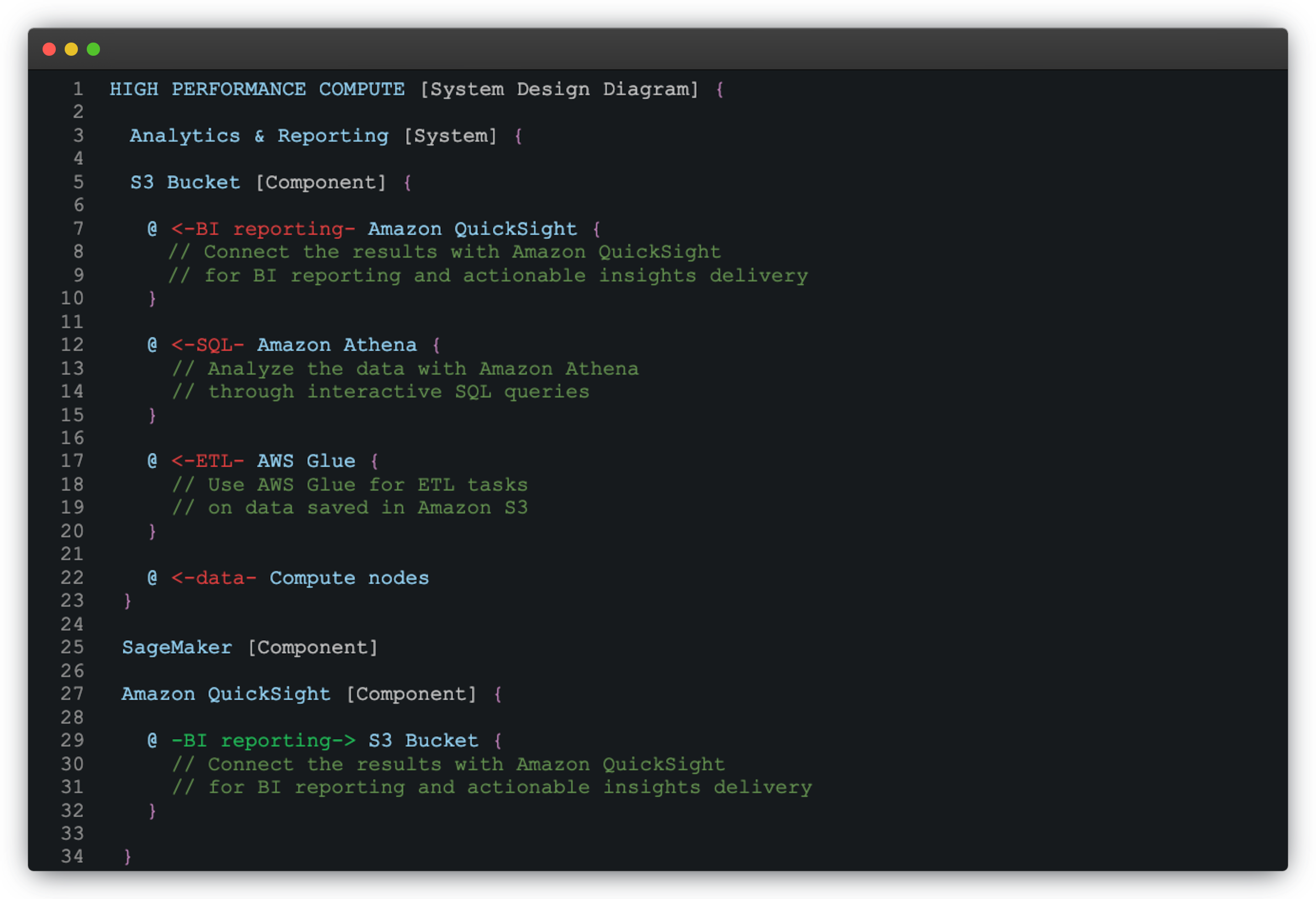Click the red close window button
Viewport: 1316px width, 899px height.
(x=49, y=49)
